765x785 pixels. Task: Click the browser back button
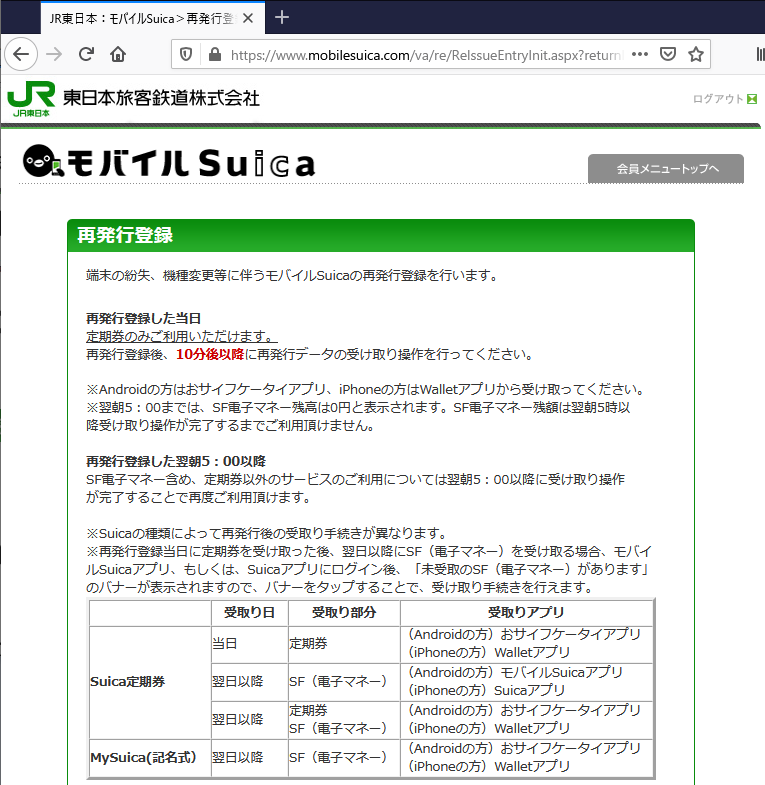point(22,54)
